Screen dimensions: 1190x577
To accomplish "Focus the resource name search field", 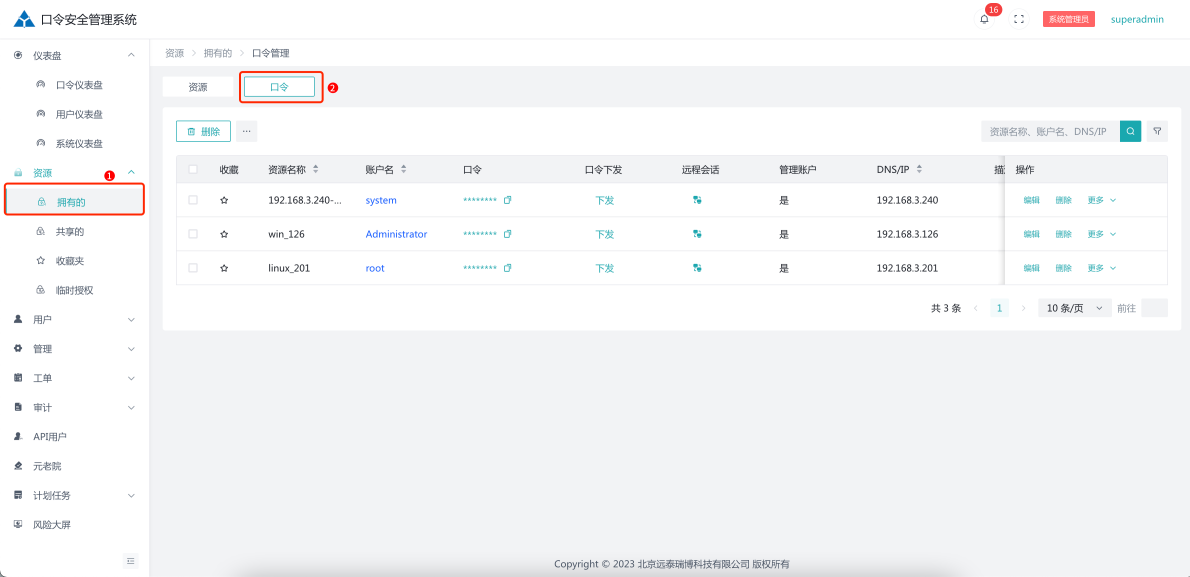I will tap(1049, 131).
